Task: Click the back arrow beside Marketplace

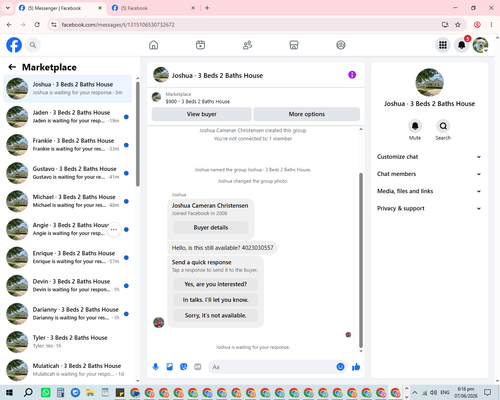Action: 12,67
